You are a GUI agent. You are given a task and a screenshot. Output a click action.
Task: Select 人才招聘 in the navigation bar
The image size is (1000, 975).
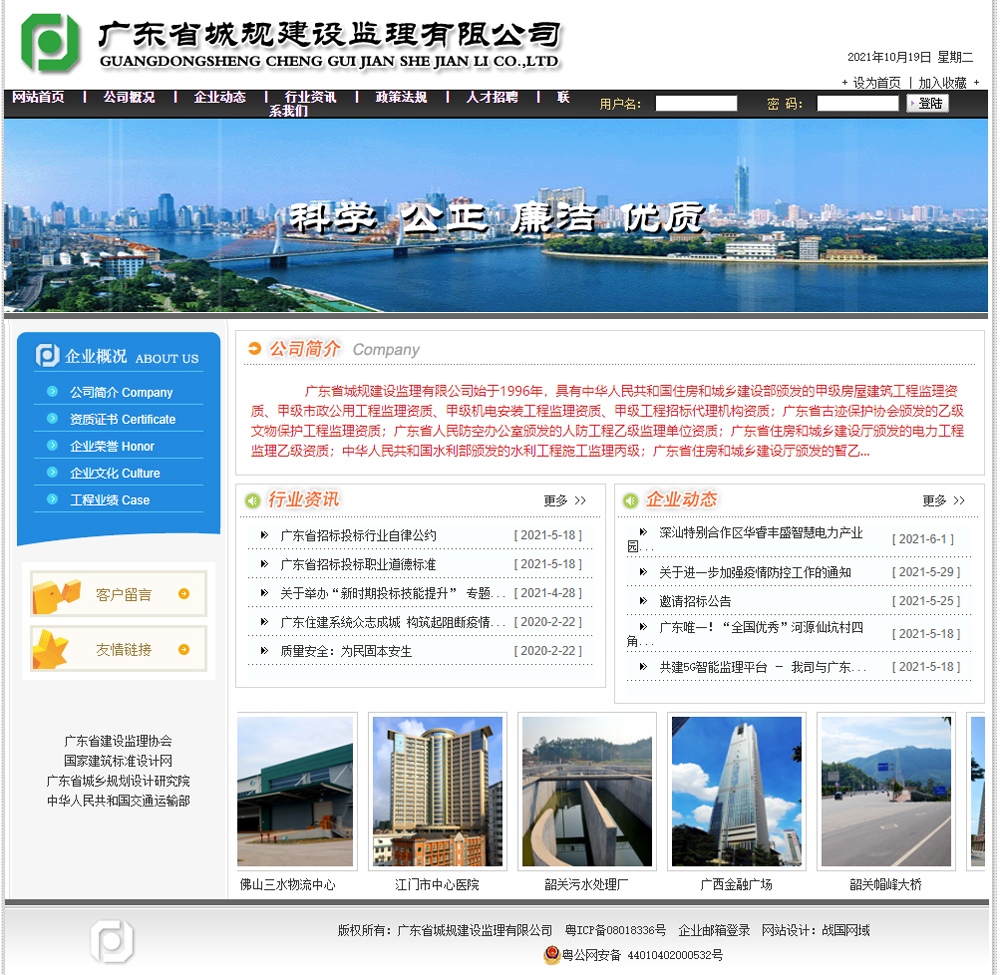(x=492, y=97)
